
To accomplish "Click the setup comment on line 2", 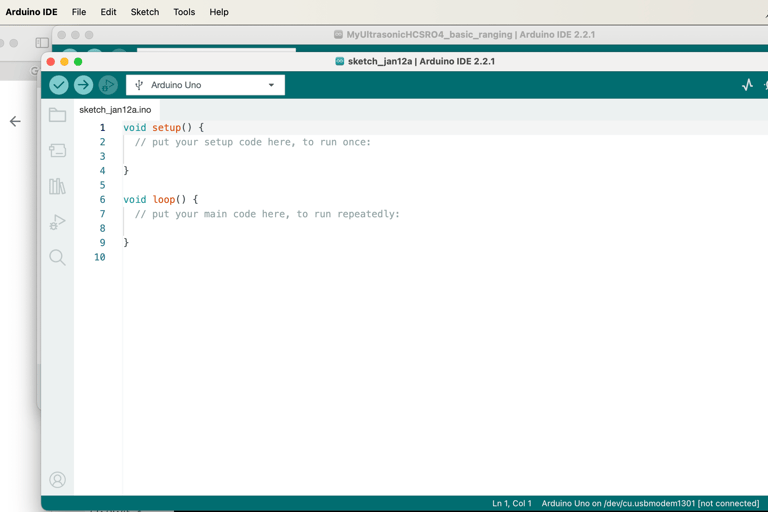I will [253, 142].
